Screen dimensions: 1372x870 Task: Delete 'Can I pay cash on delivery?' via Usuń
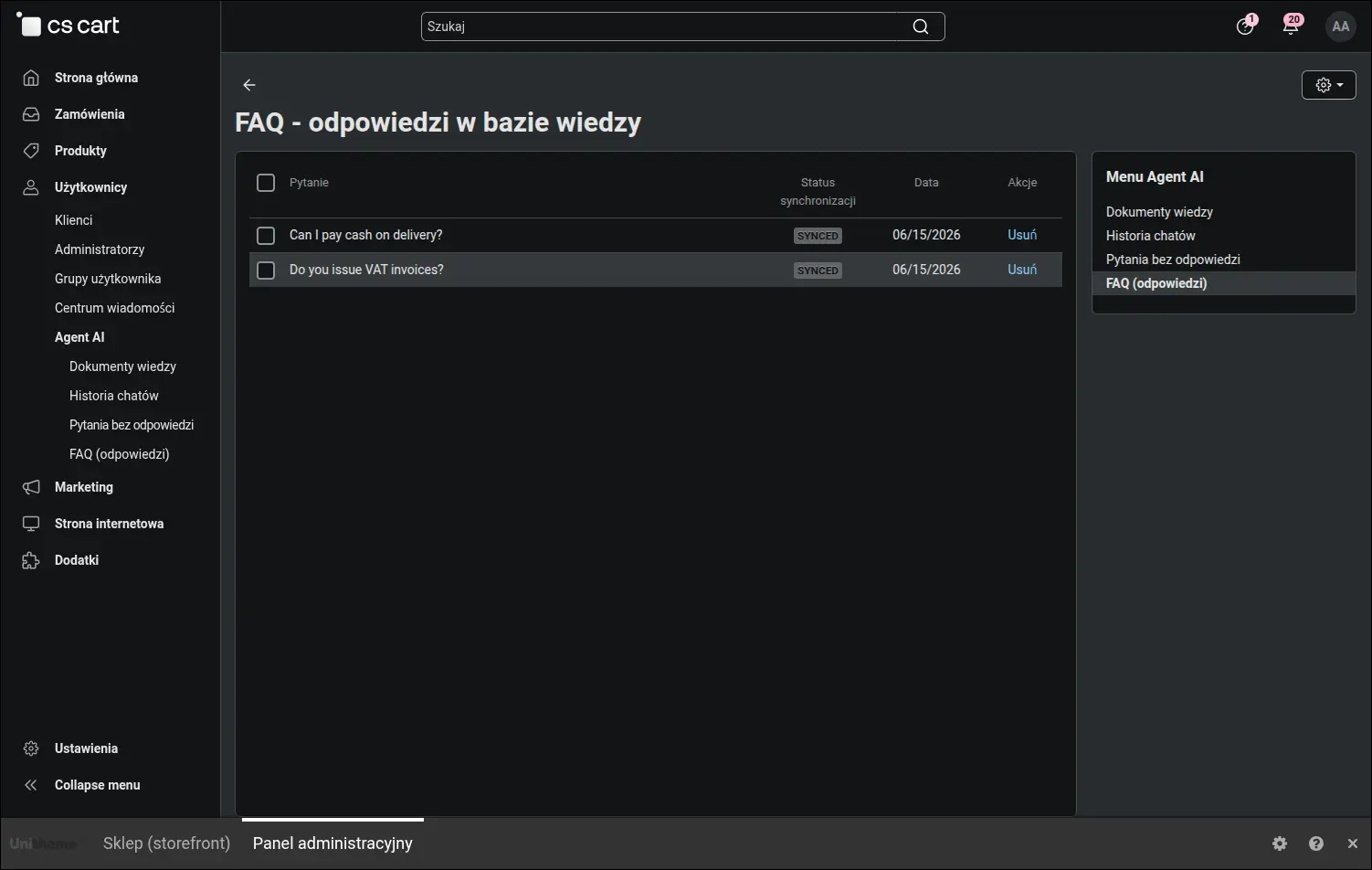pyautogui.click(x=1022, y=235)
